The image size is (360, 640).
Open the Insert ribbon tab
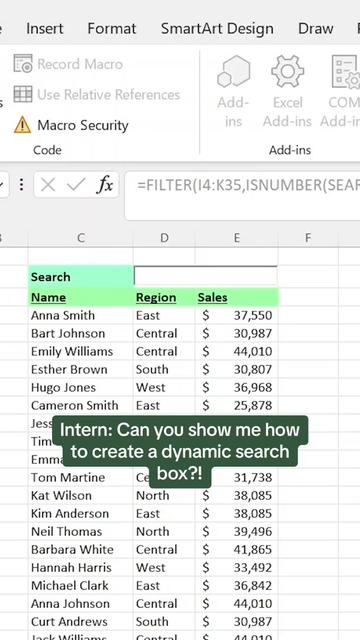44,29
